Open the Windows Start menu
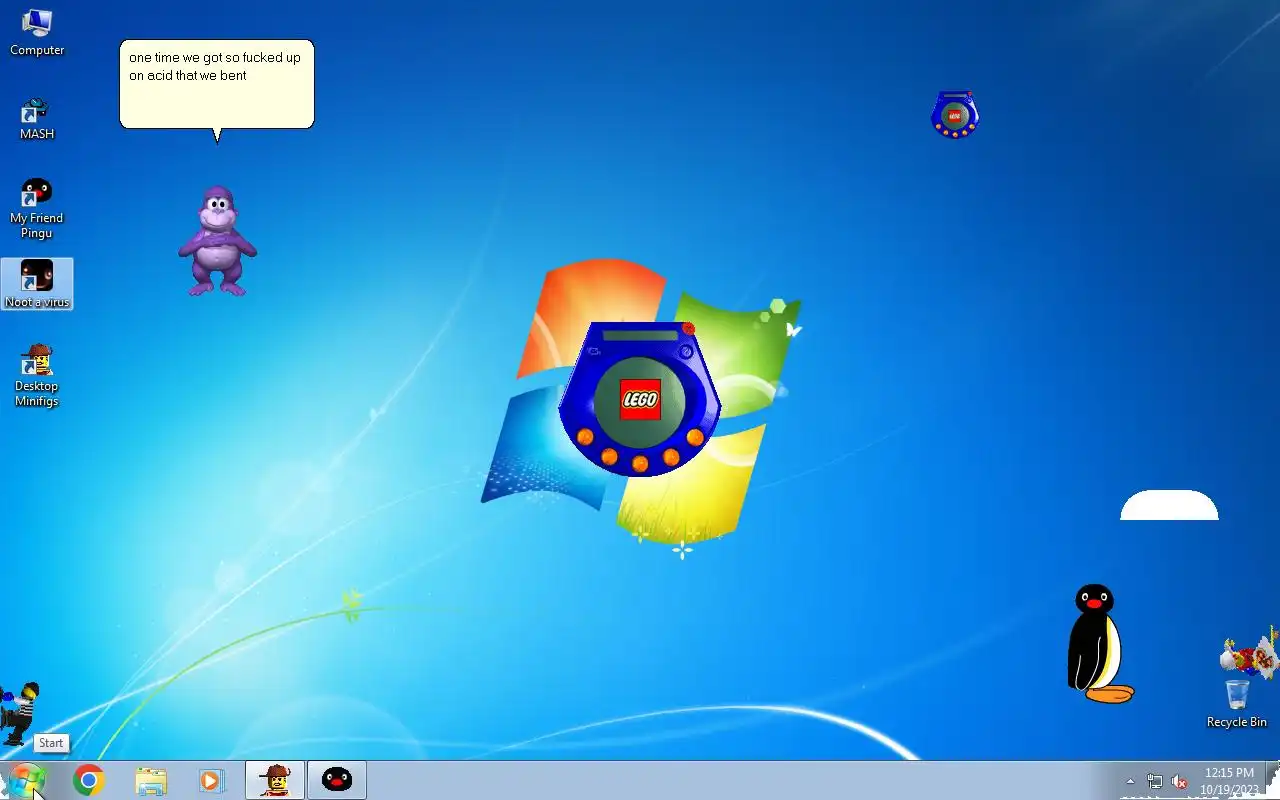 [25, 780]
